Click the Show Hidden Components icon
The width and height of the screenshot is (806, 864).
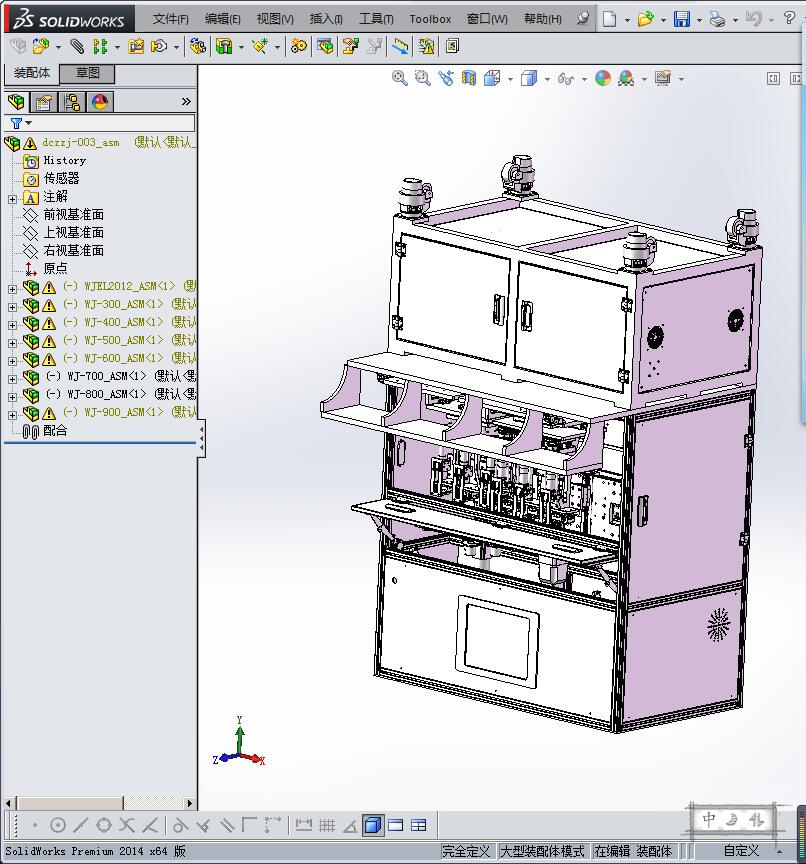[x=197, y=46]
